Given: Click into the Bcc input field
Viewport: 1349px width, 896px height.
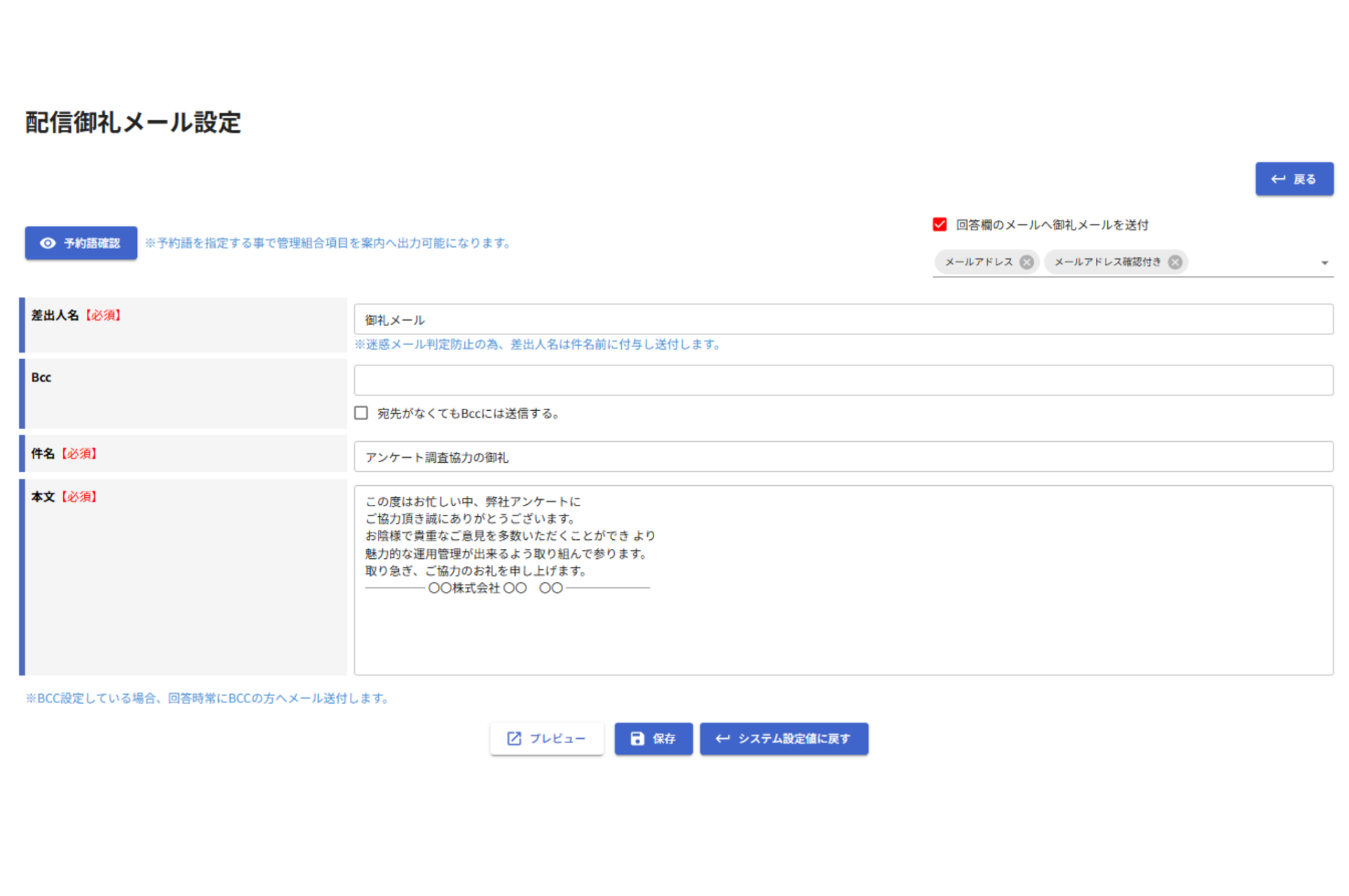Looking at the screenshot, I should [843, 381].
